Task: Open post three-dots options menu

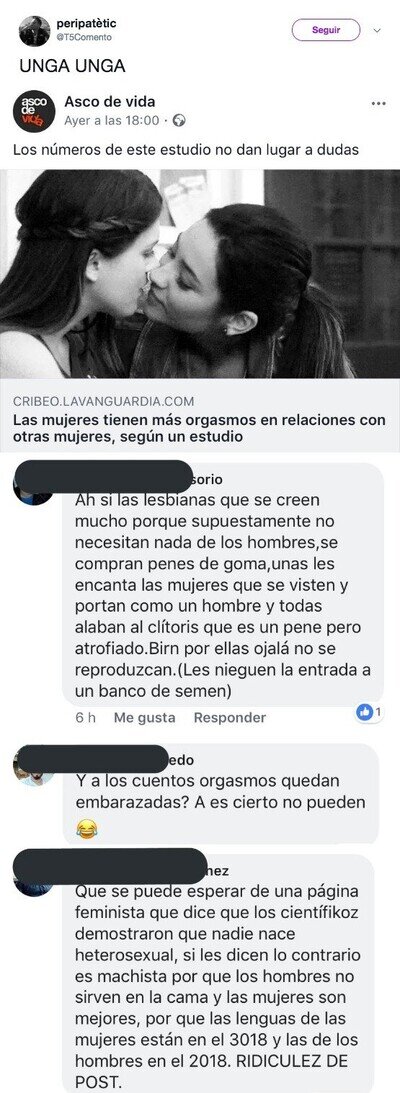Action: pyautogui.click(x=378, y=103)
